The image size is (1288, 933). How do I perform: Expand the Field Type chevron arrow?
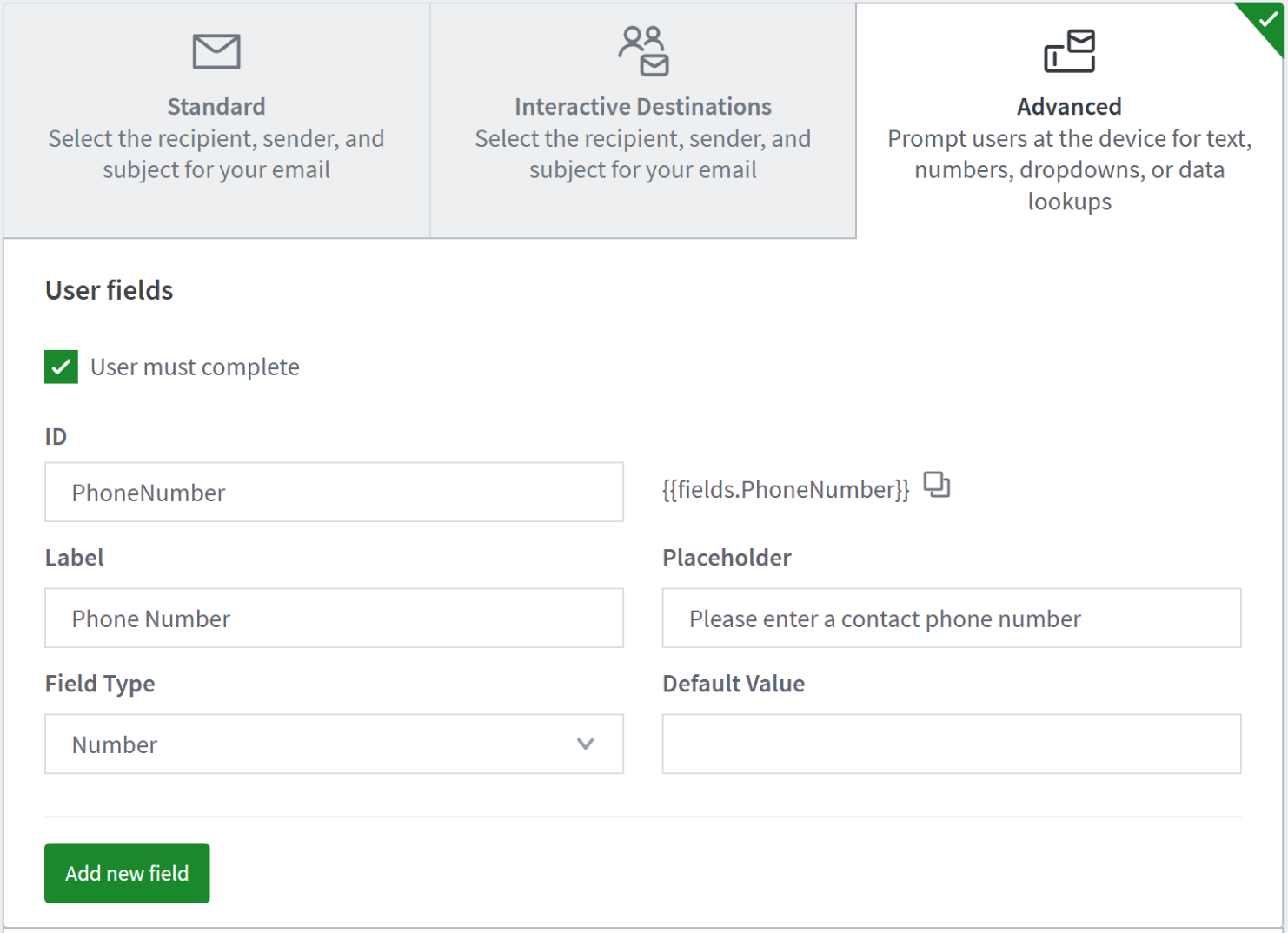click(x=585, y=744)
